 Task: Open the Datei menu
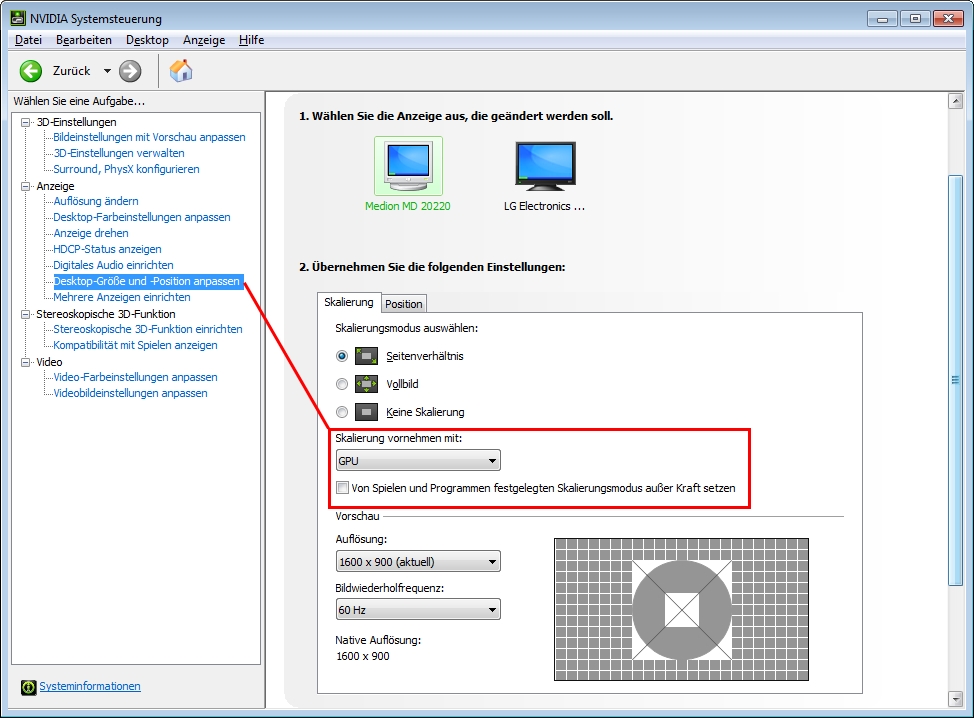(29, 40)
